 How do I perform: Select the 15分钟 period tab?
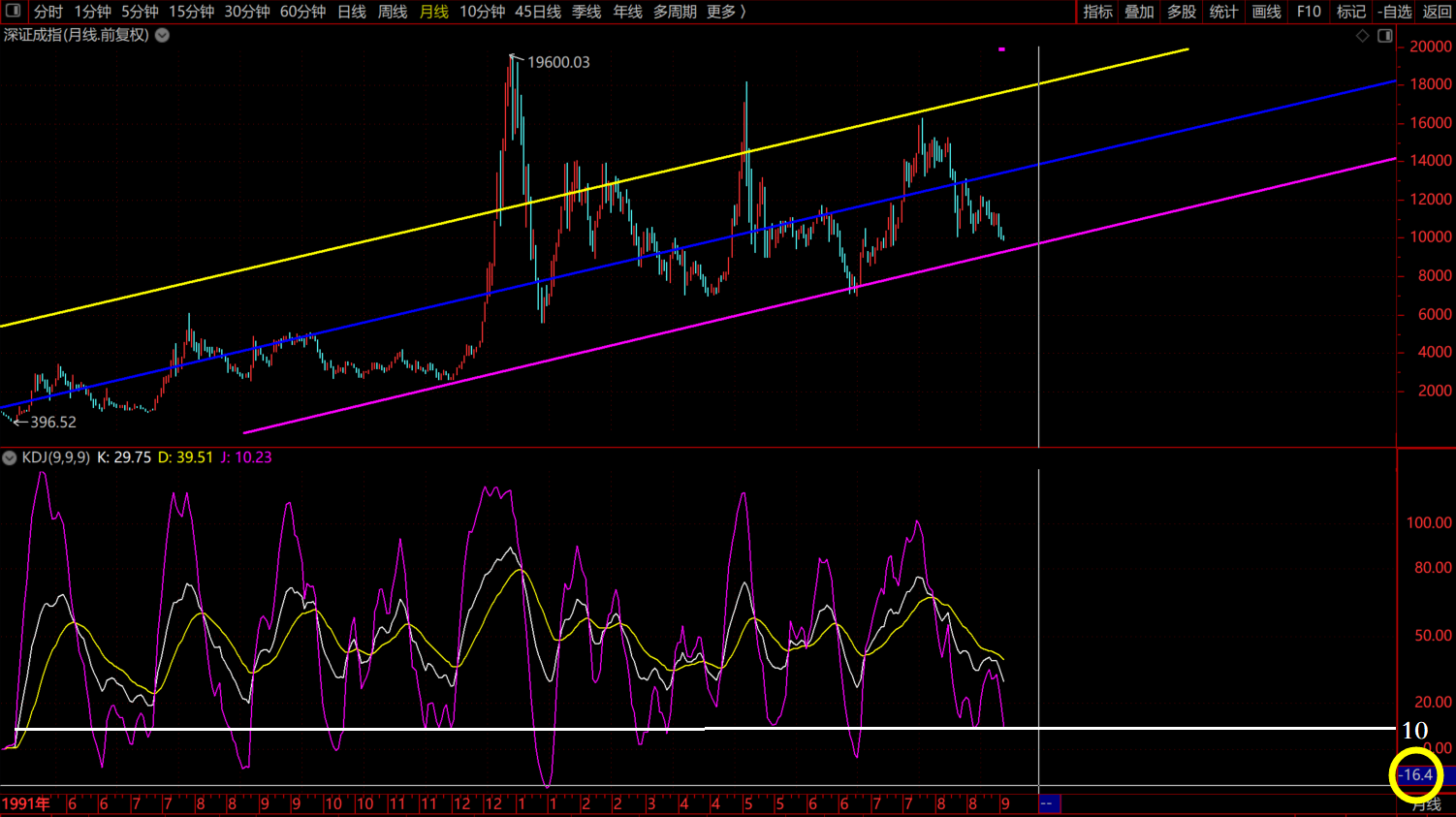[x=191, y=12]
